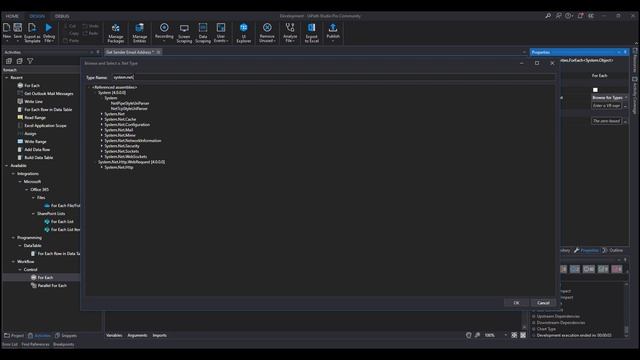Click the search magnifier icon in title bar
The width and height of the screenshot is (640, 360).
(548, 16)
